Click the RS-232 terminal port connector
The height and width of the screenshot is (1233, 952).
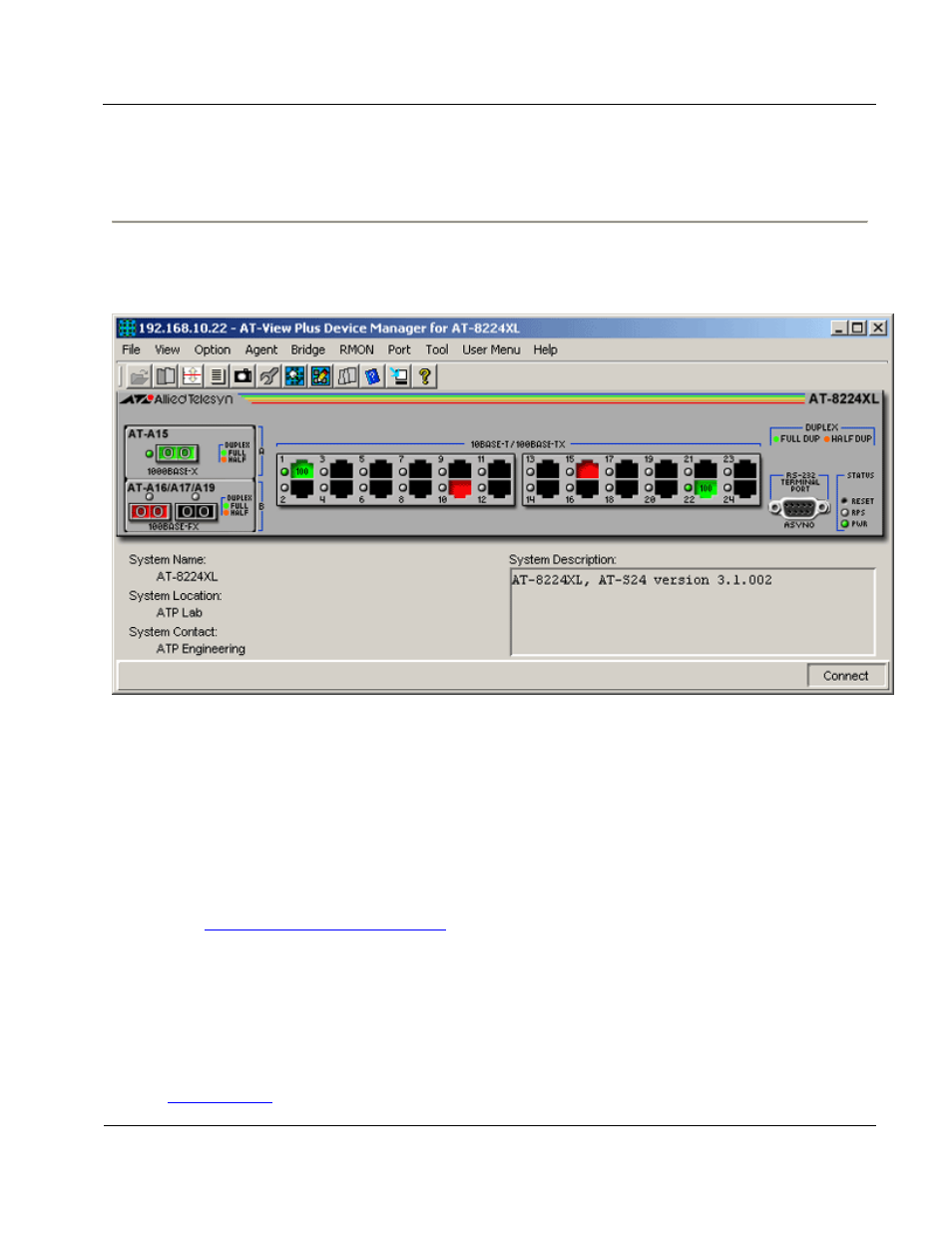pyautogui.click(x=799, y=507)
